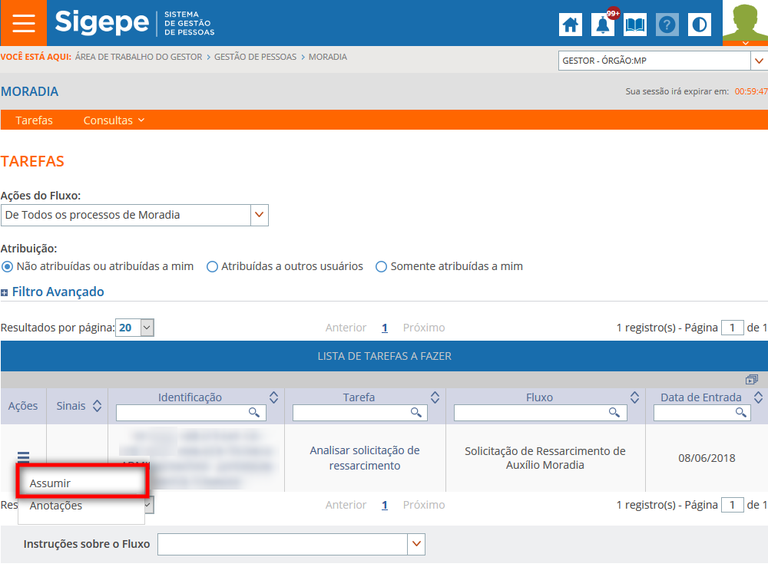The height and width of the screenshot is (567, 768).
Task: Open the Consultas menu
Action: pos(113,120)
